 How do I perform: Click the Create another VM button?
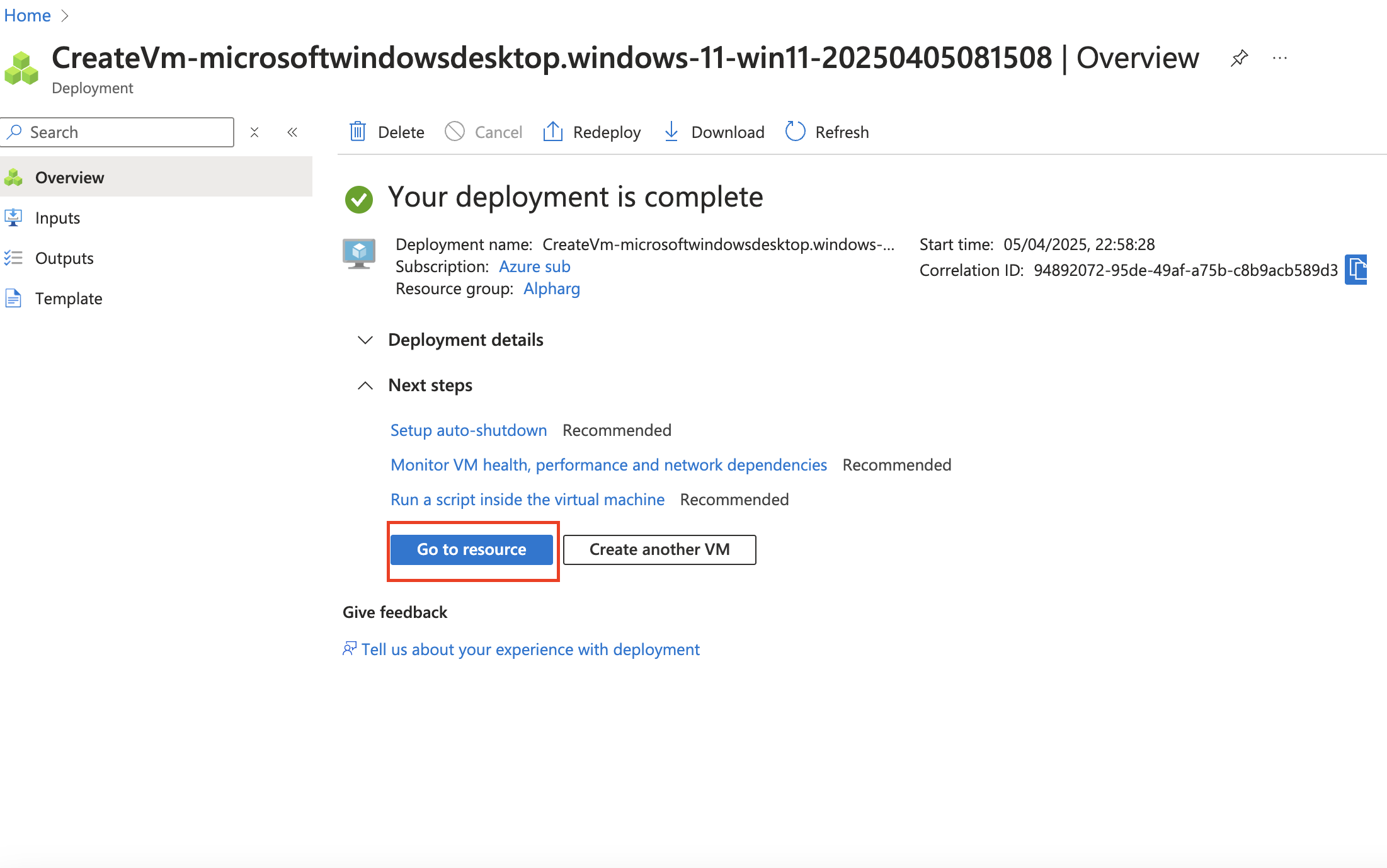click(659, 550)
